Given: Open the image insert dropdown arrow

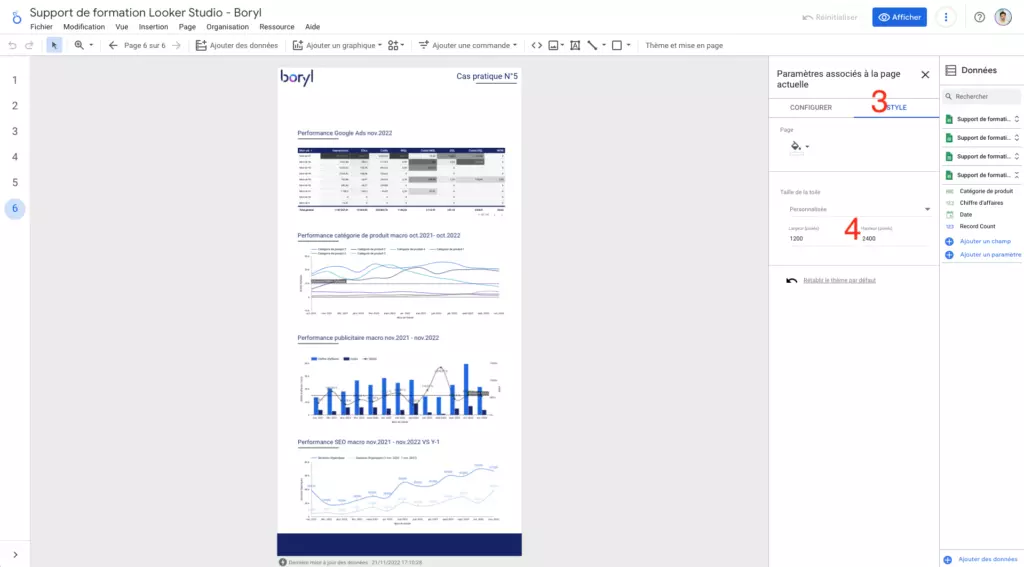Looking at the screenshot, I should pyautogui.click(x=562, y=45).
